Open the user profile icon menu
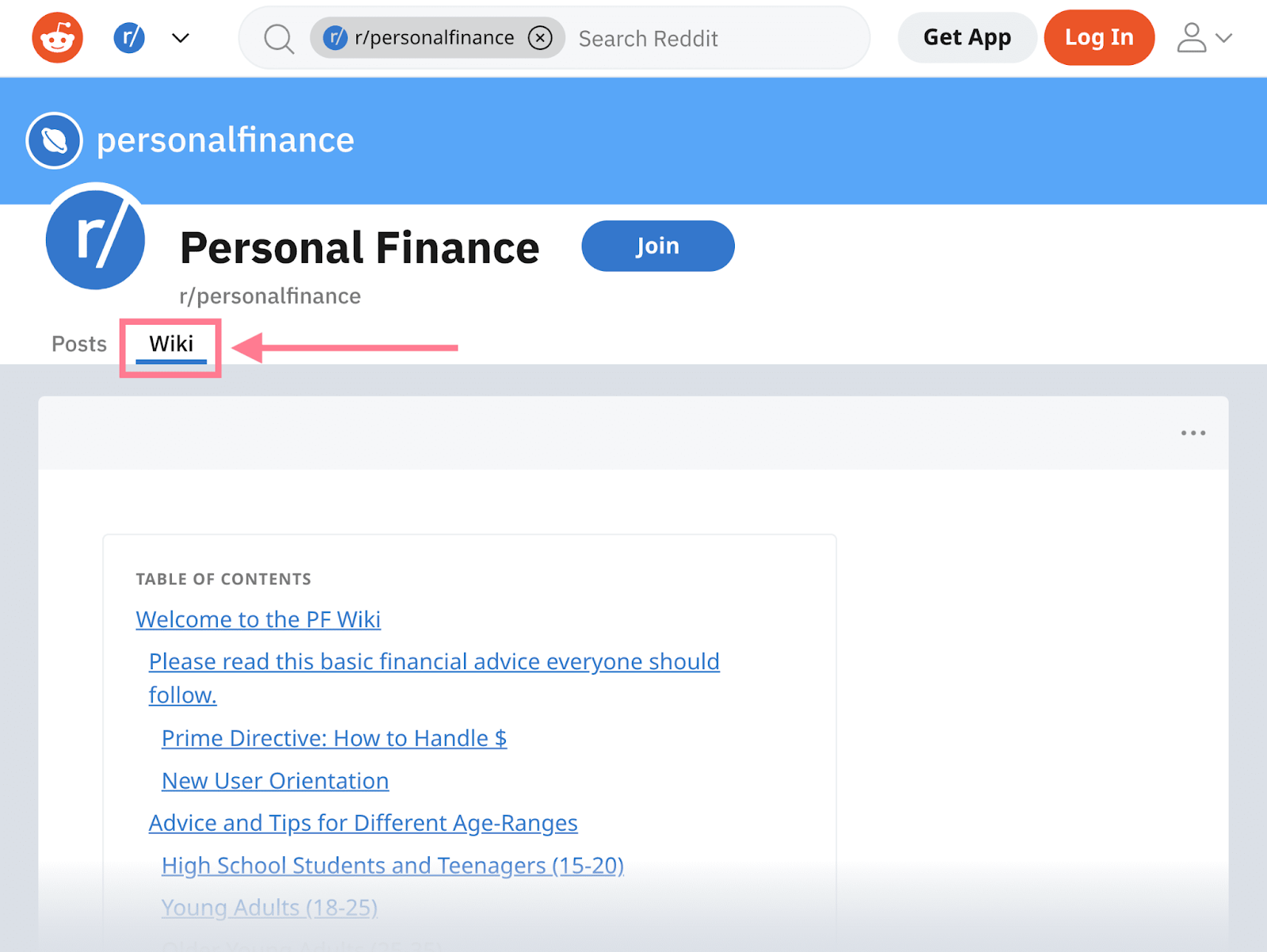 coord(1191,38)
